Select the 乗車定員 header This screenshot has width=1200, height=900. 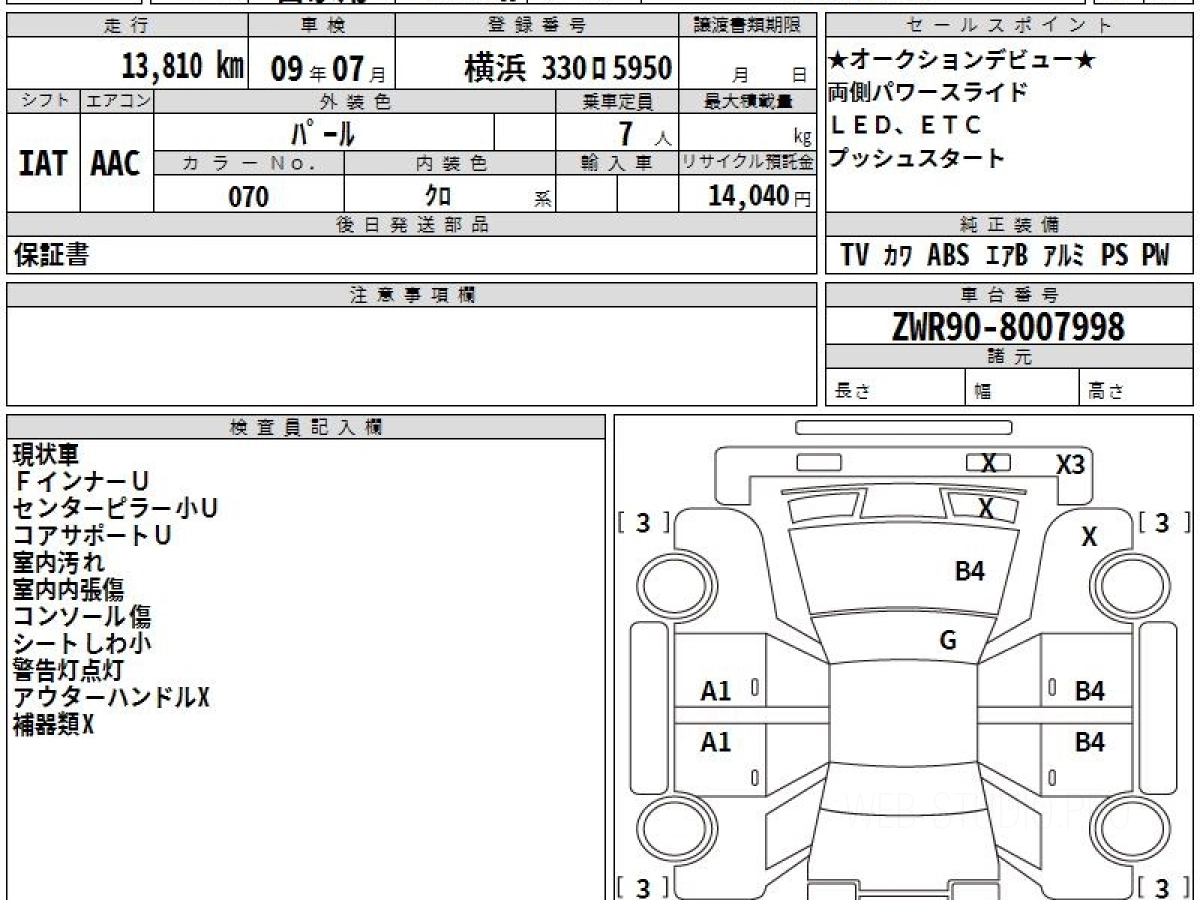pos(618,101)
